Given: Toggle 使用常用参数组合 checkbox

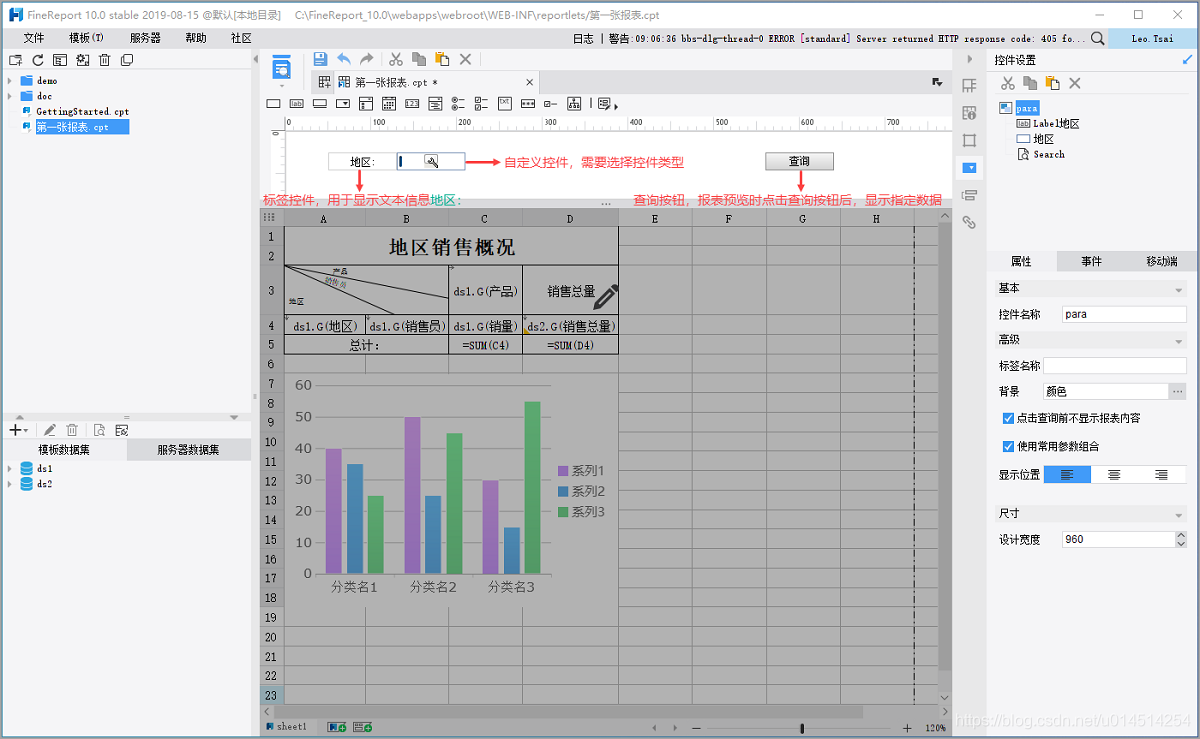Looking at the screenshot, I should click(1007, 446).
